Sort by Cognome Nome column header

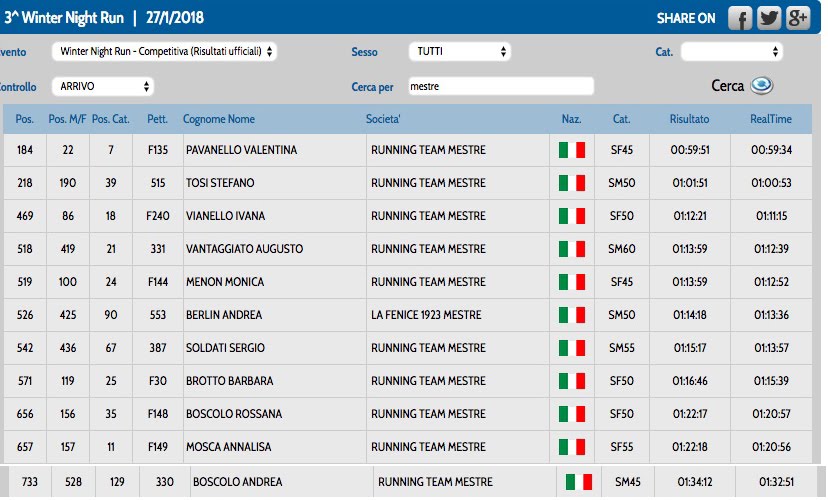pyautogui.click(x=219, y=119)
